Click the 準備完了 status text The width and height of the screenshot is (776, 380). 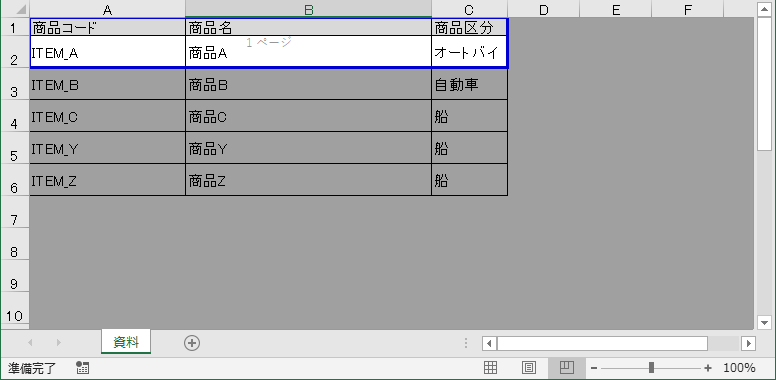coord(32,368)
